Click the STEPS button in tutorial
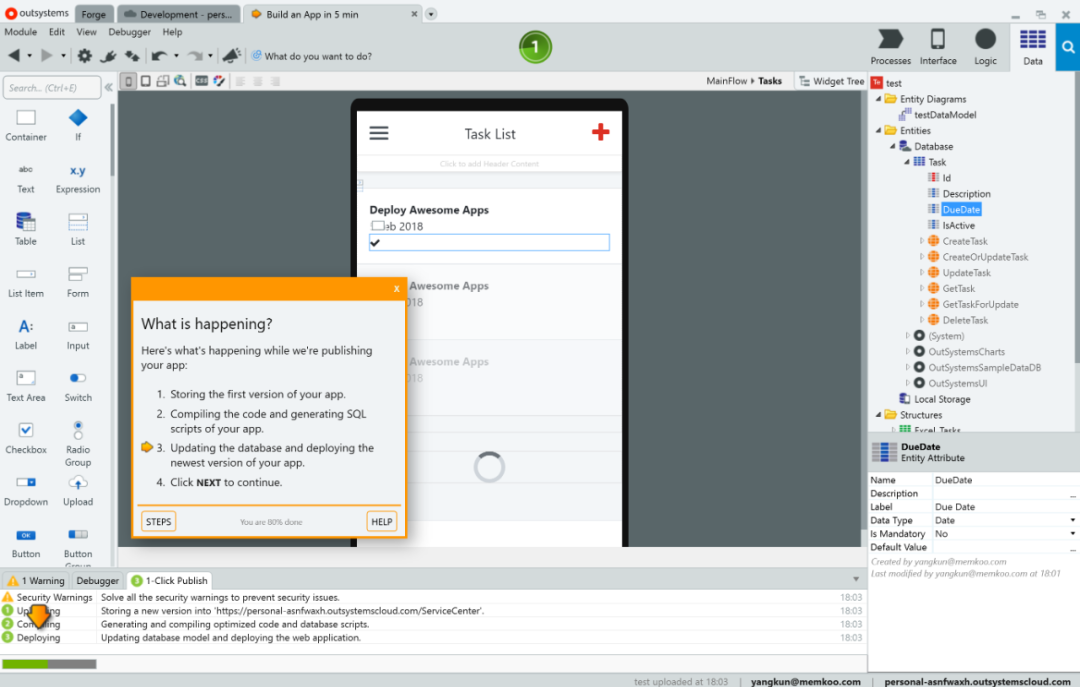1080x687 pixels. click(x=158, y=521)
